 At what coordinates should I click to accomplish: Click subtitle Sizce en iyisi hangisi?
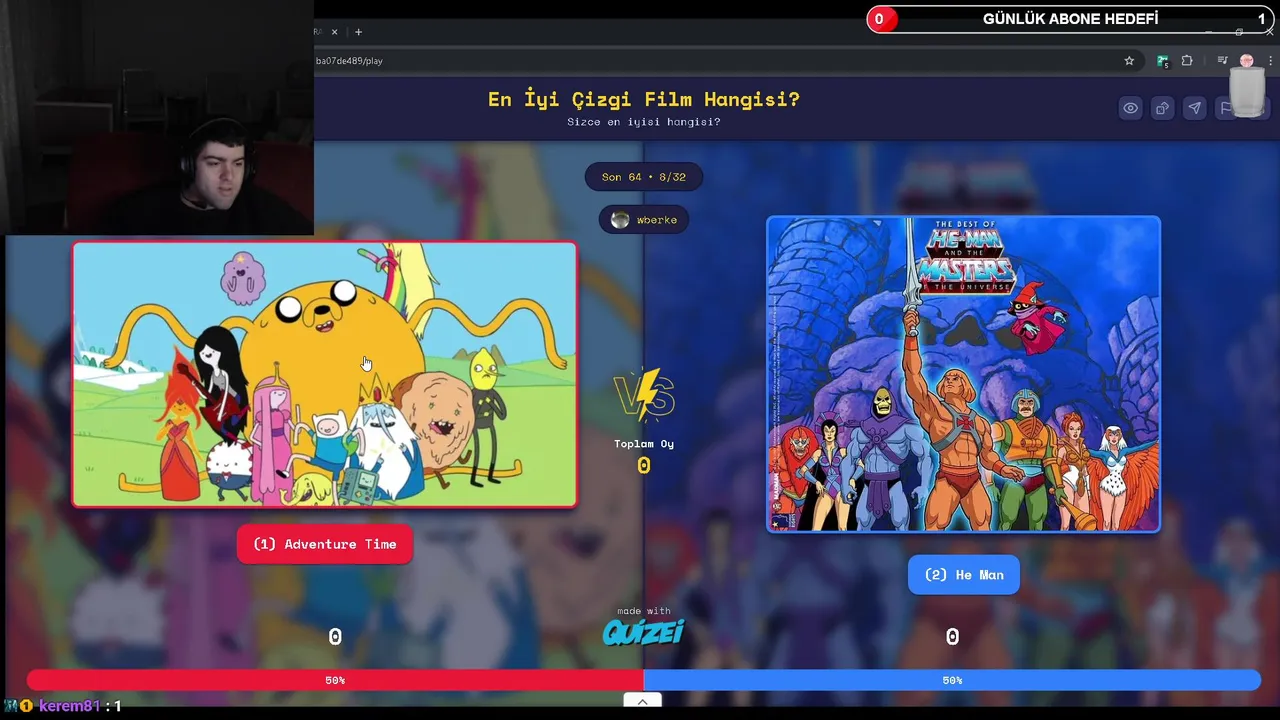pyautogui.click(x=644, y=122)
